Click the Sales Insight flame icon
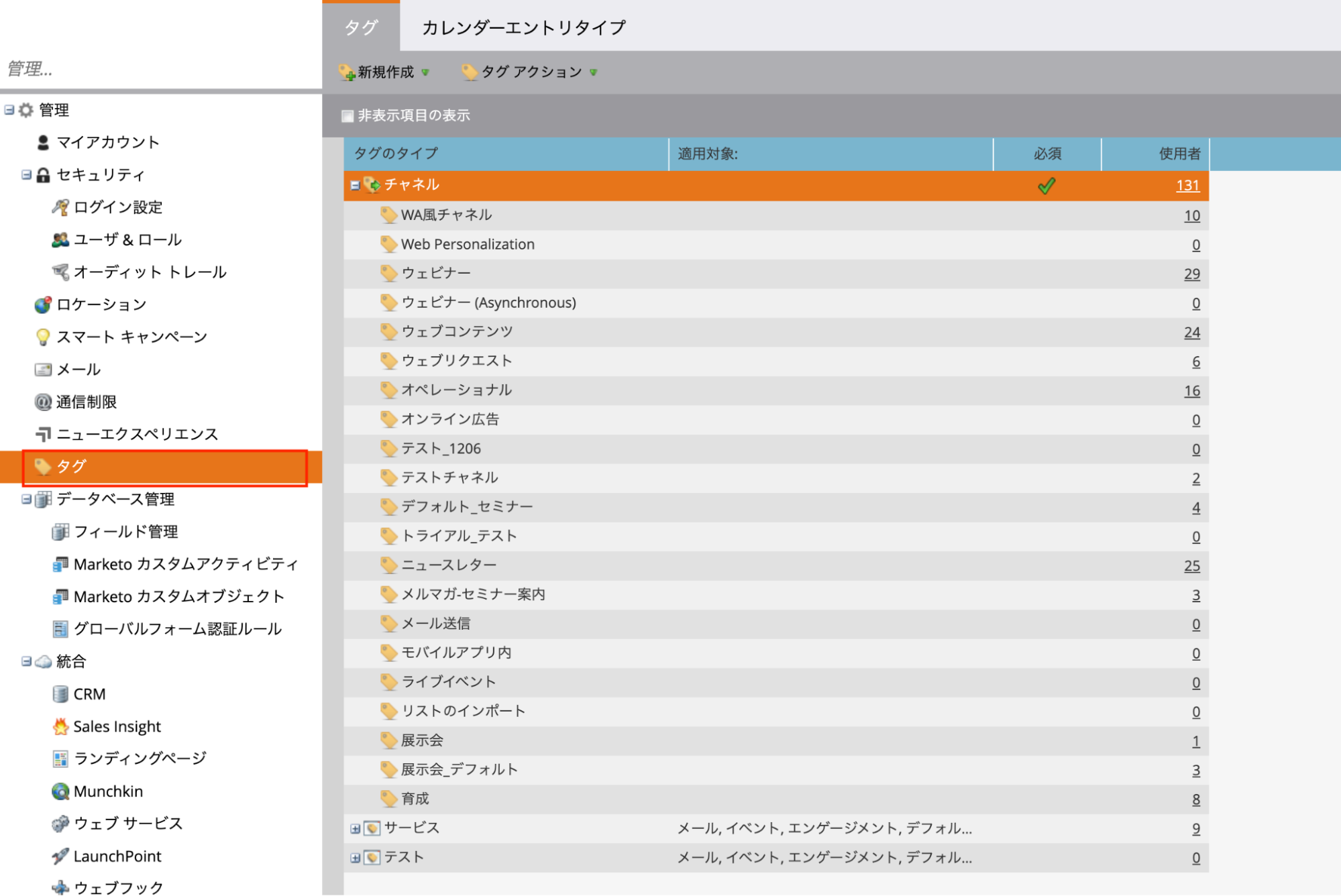Viewport: 1341px width, 896px height. point(60,726)
